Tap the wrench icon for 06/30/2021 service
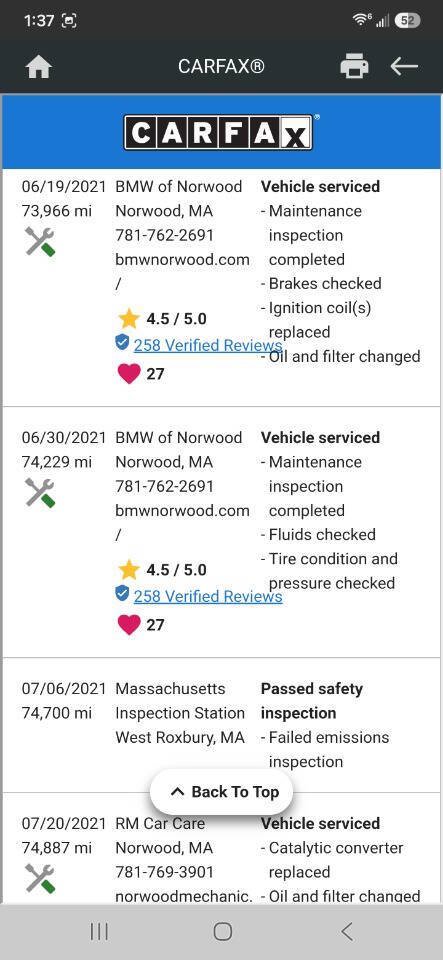This screenshot has width=443, height=960. tap(40, 493)
